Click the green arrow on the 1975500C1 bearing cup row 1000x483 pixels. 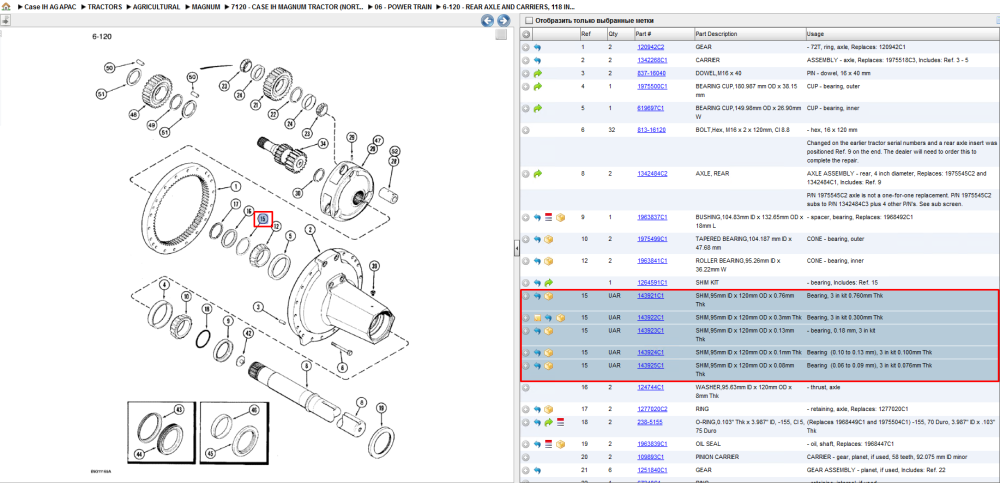tap(537, 86)
